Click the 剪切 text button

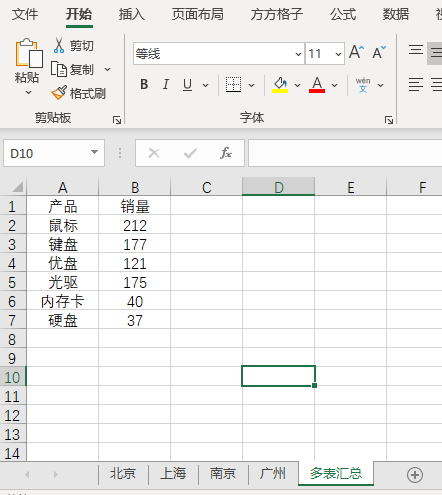point(82,46)
